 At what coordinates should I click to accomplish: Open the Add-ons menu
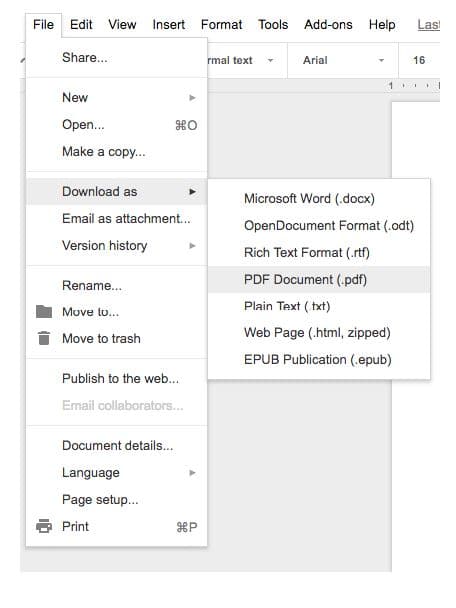(328, 24)
